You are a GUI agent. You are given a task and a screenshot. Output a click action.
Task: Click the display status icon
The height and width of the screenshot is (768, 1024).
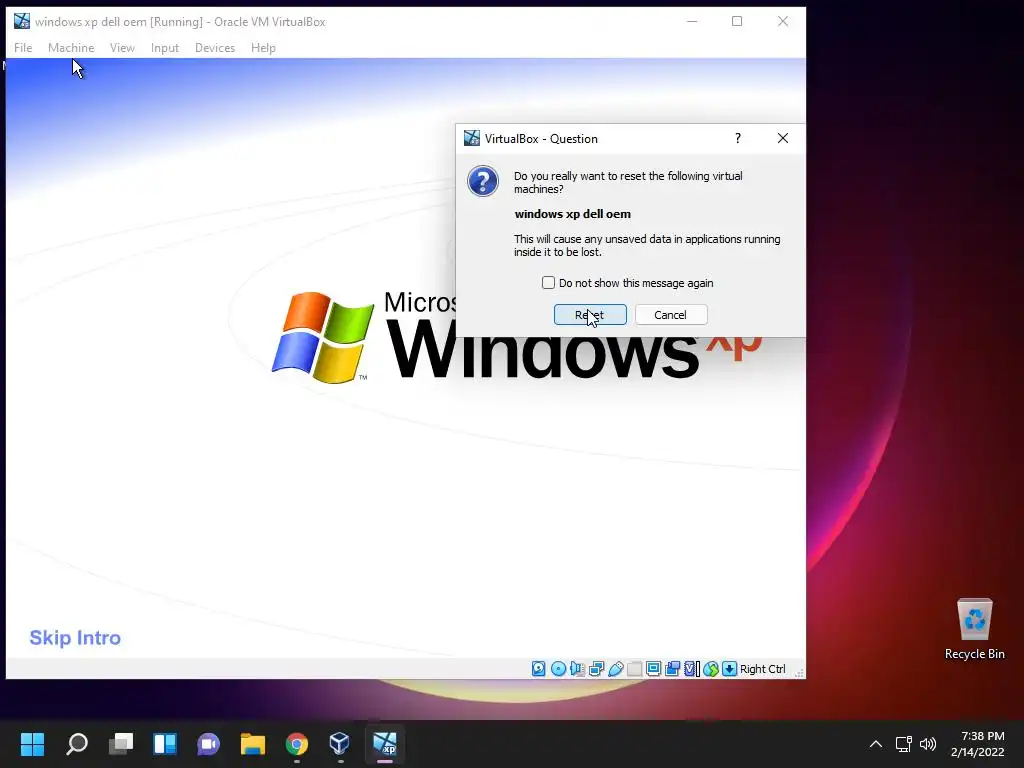click(x=653, y=669)
